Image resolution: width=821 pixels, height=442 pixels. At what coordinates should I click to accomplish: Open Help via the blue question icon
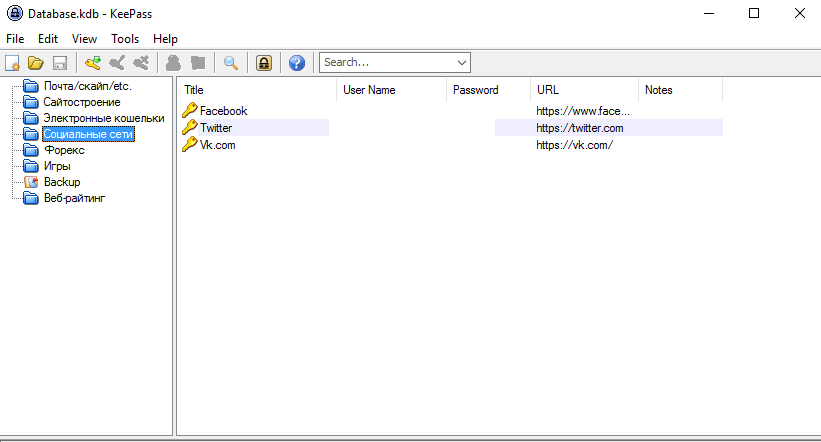click(x=296, y=63)
